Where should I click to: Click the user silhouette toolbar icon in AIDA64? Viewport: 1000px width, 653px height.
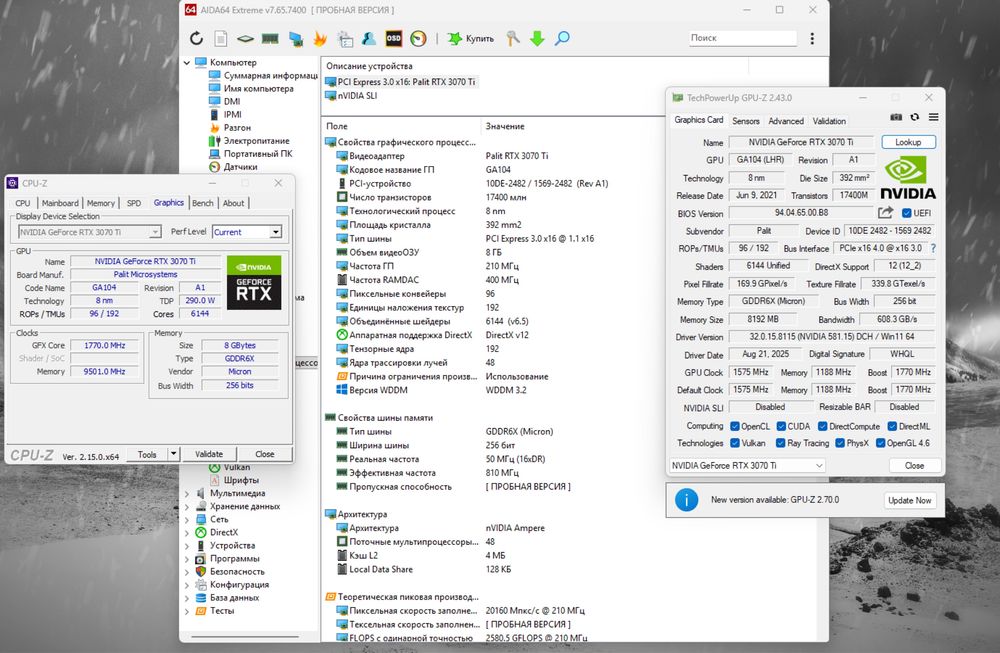pyautogui.click(x=369, y=38)
